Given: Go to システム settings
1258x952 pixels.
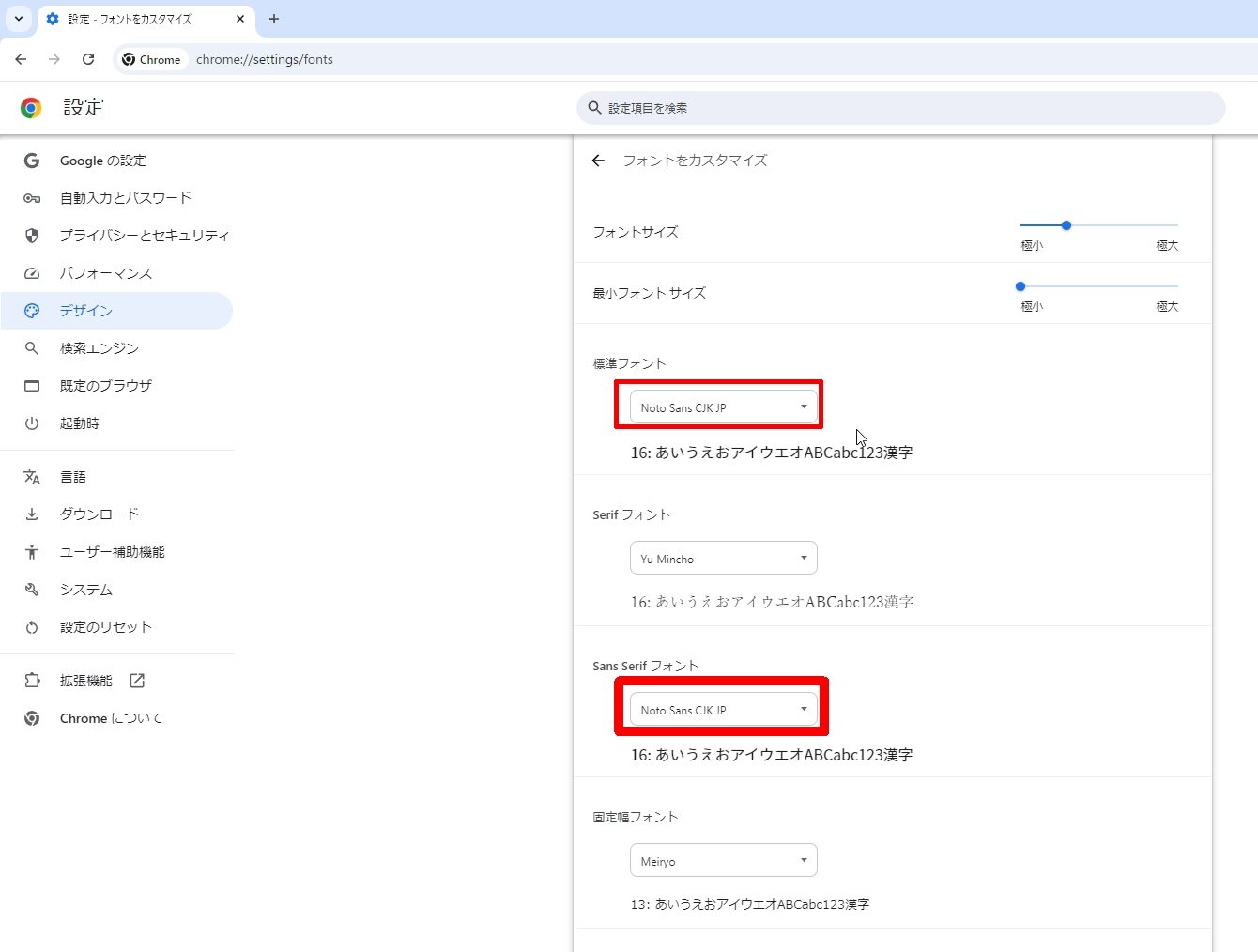Looking at the screenshot, I should click(x=116, y=590).
